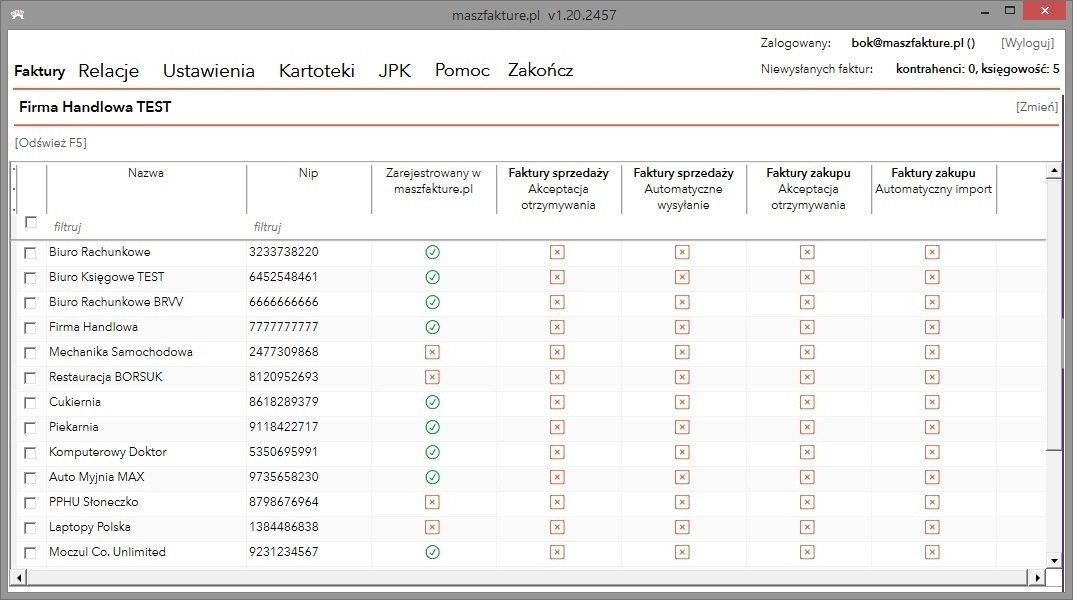Click vertical scrollbar up arrow
The height and width of the screenshot is (600, 1073).
(1054, 170)
